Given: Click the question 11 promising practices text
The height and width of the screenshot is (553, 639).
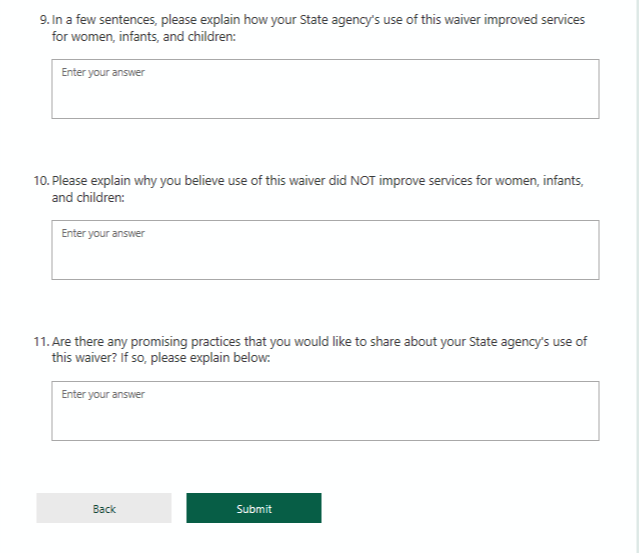Looking at the screenshot, I should [x=318, y=342].
